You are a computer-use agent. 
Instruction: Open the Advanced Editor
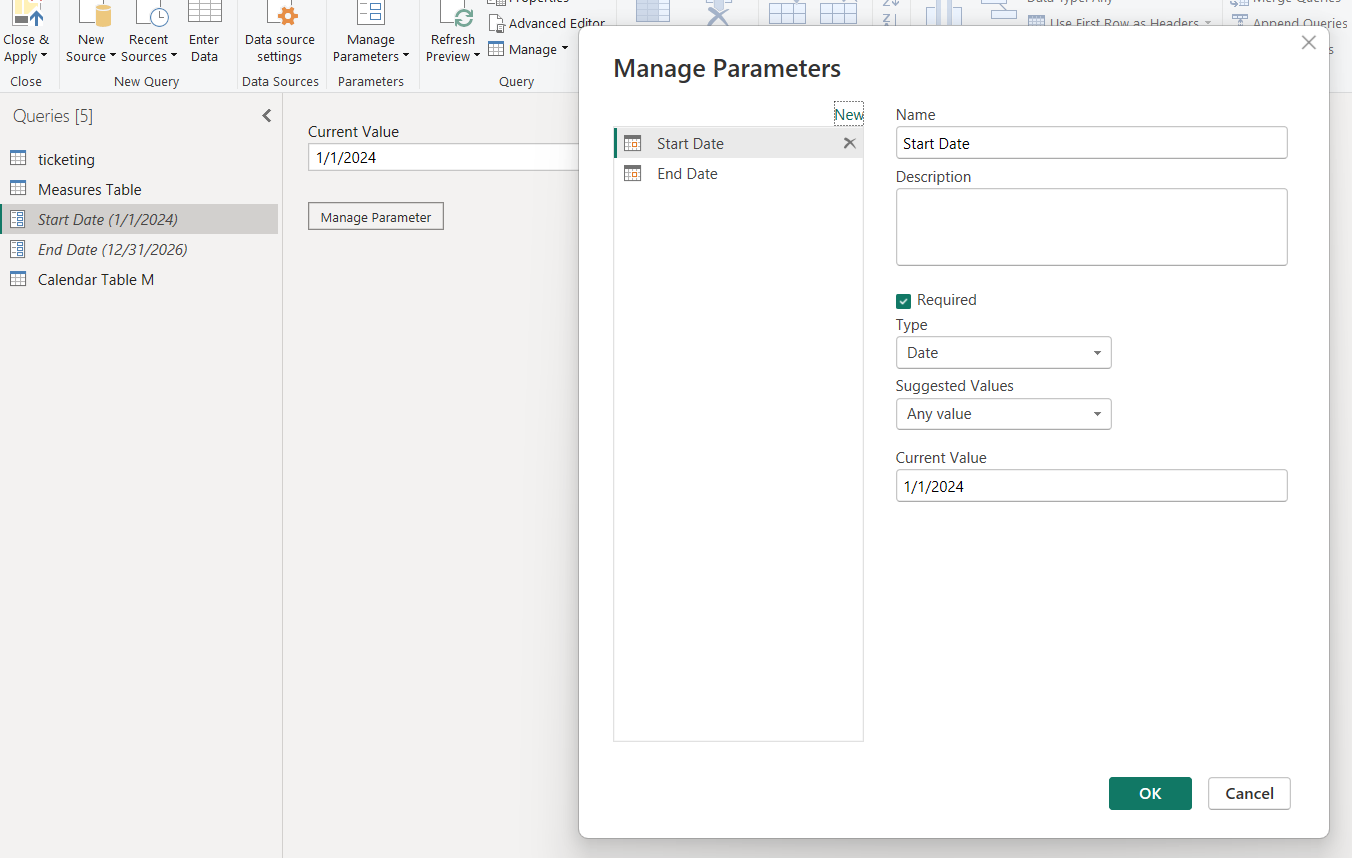click(547, 23)
